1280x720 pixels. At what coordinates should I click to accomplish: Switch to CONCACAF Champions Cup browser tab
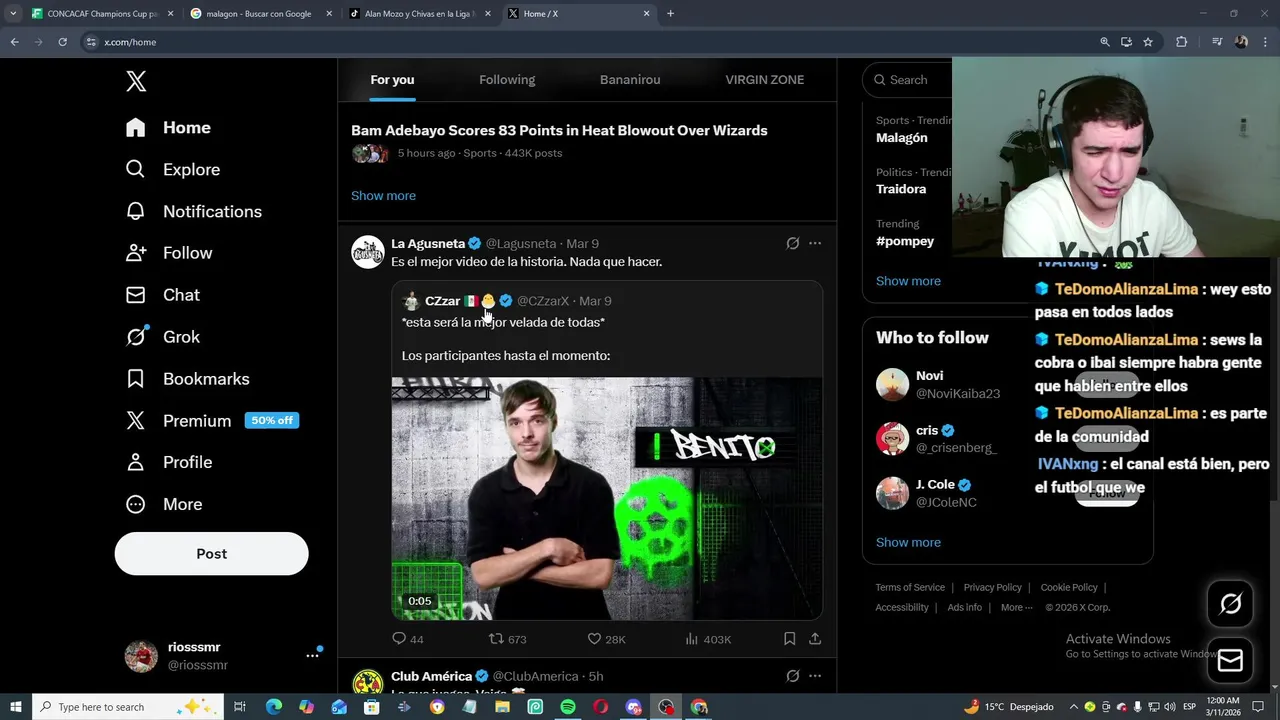(x=101, y=14)
